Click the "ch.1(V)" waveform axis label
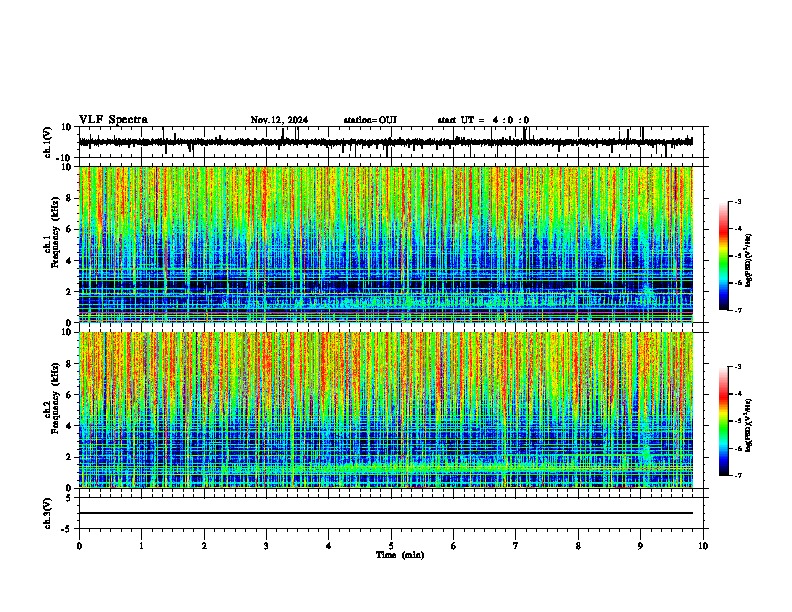Screen dimensions: 792x612 pos(48,142)
